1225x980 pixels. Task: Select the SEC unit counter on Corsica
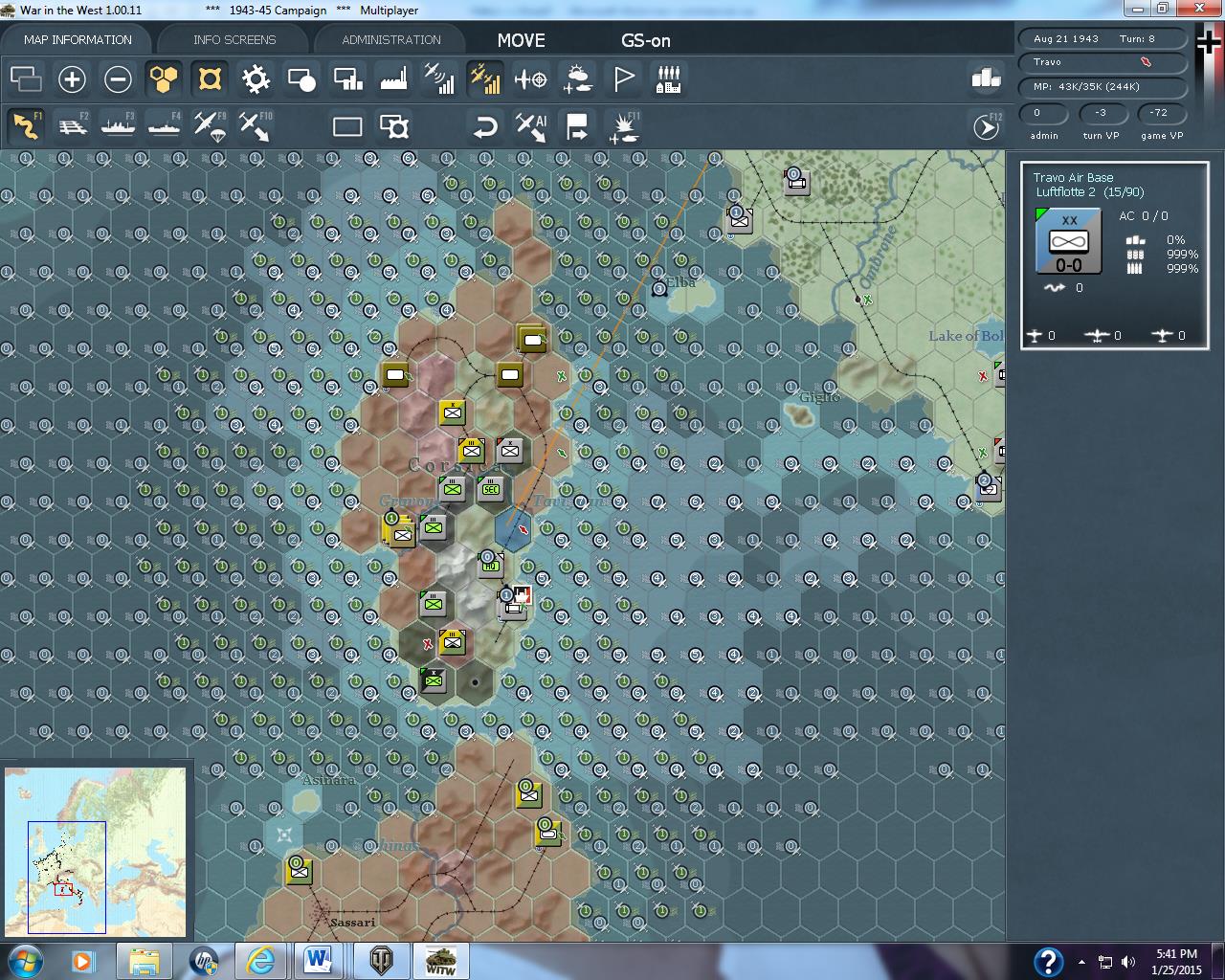click(x=491, y=489)
